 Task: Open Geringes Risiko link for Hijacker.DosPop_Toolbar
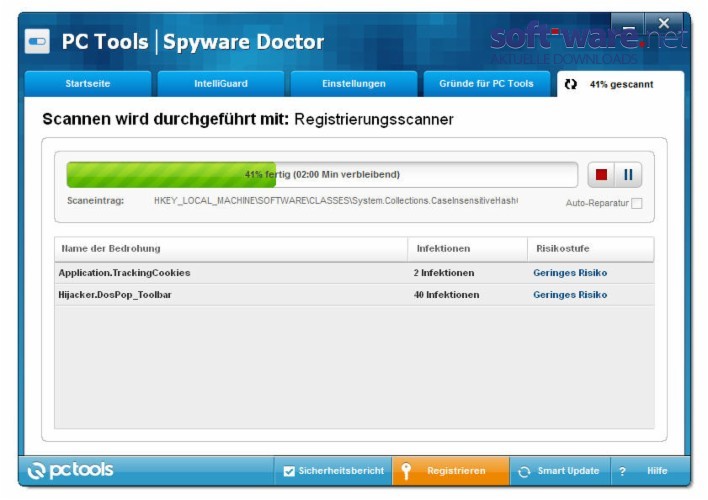click(x=570, y=294)
